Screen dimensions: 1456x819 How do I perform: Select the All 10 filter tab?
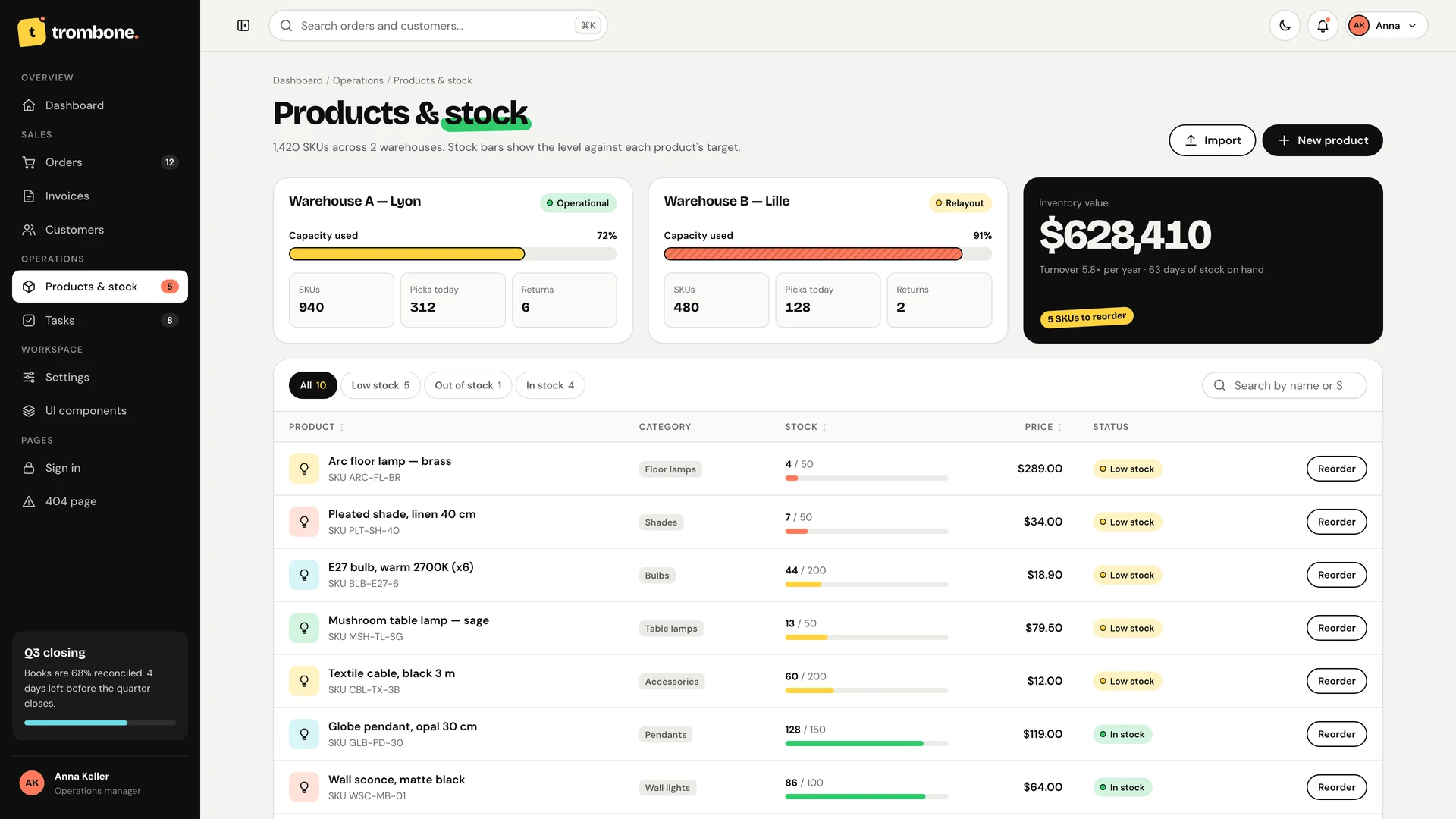312,385
